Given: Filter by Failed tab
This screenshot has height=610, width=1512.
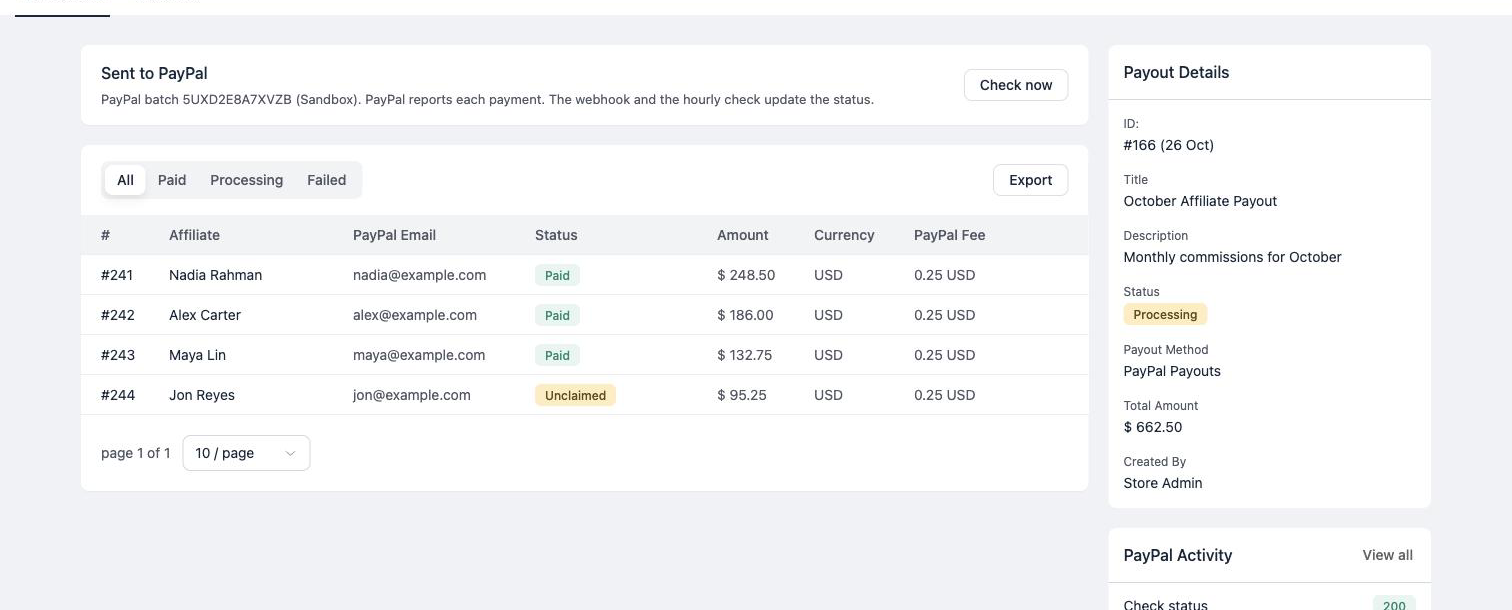Looking at the screenshot, I should (x=326, y=180).
